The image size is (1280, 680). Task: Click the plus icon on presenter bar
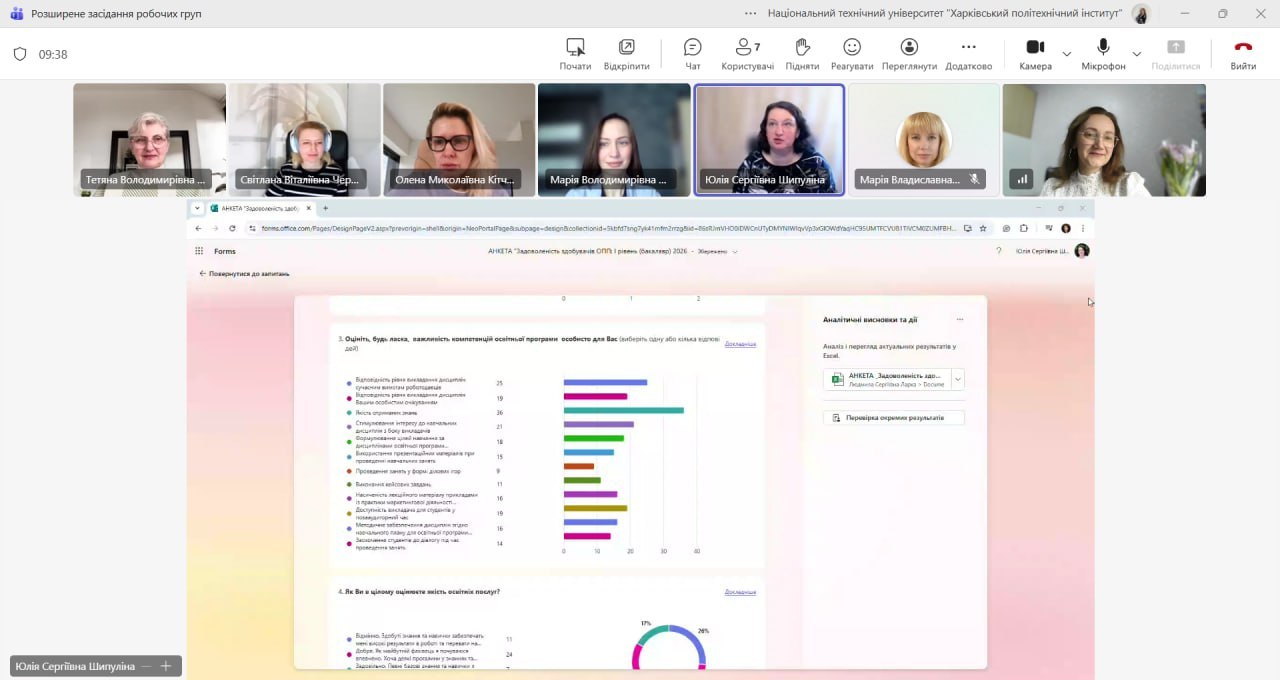166,666
